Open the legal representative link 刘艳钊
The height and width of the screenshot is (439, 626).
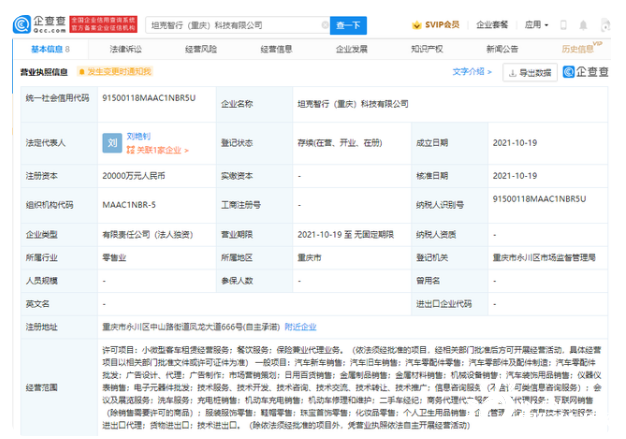tap(138, 136)
